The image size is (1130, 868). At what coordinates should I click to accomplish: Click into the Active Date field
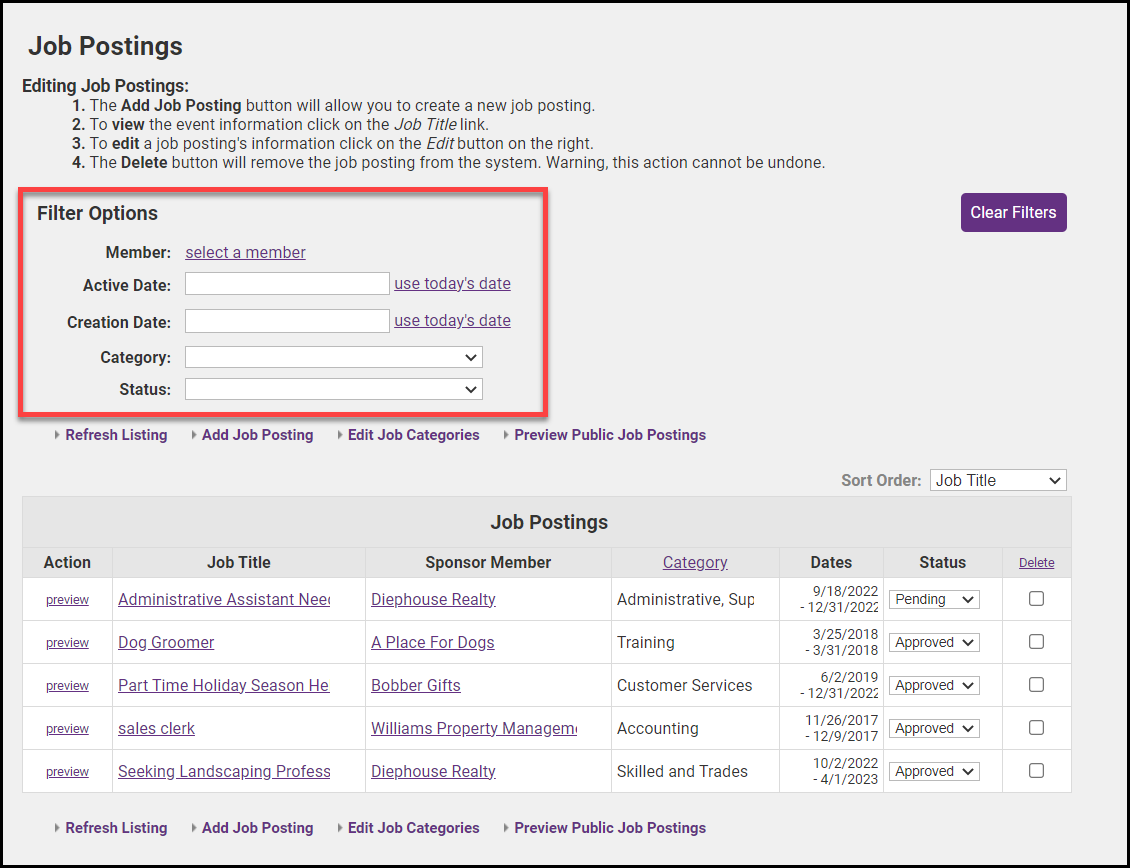287,284
